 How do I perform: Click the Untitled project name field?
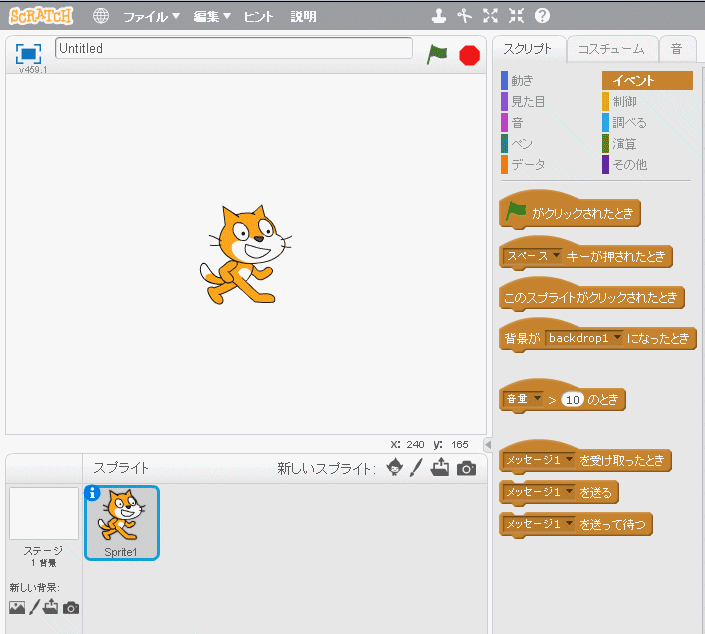click(x=234, y=48)
